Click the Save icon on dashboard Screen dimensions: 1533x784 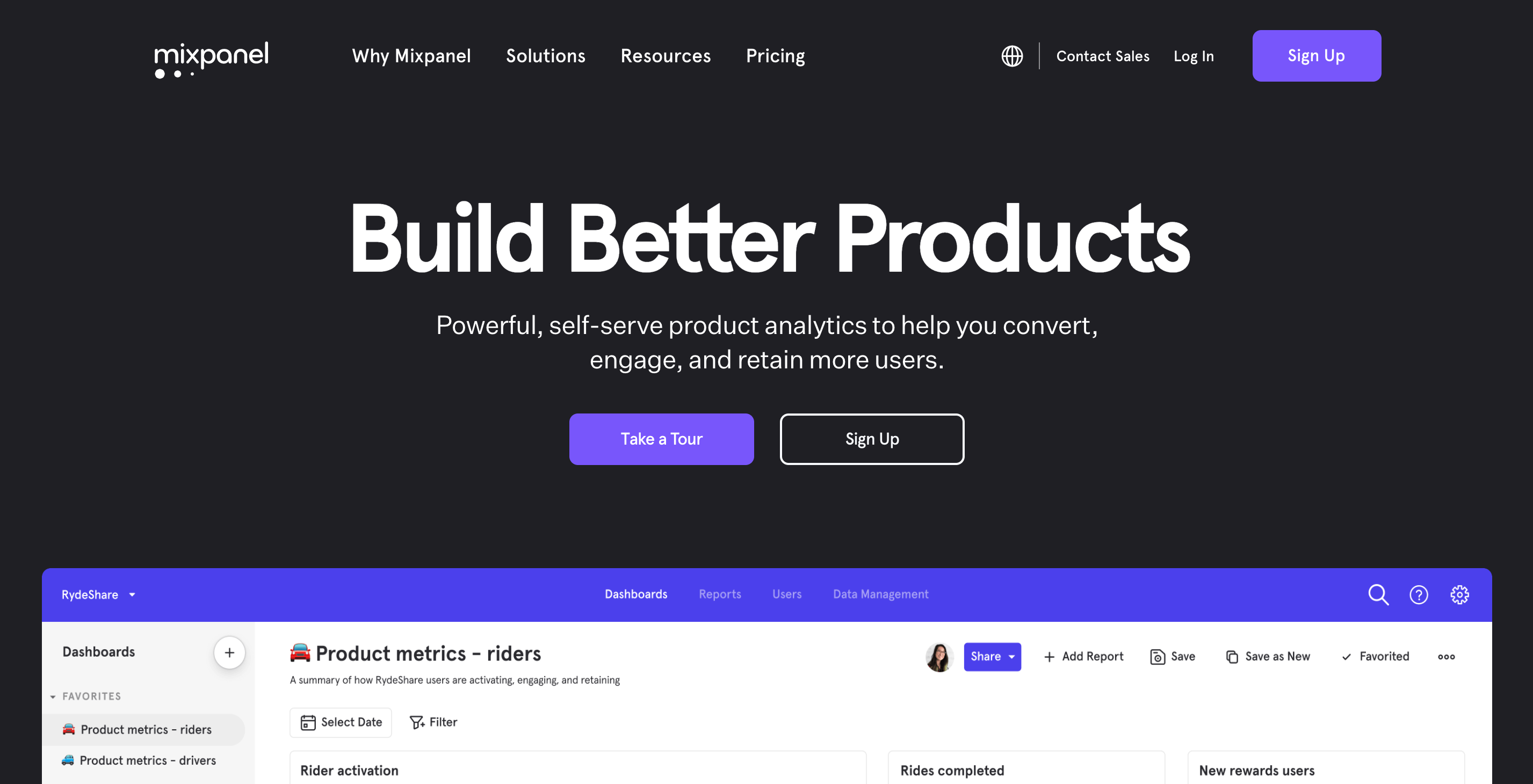pos(1157,657)
